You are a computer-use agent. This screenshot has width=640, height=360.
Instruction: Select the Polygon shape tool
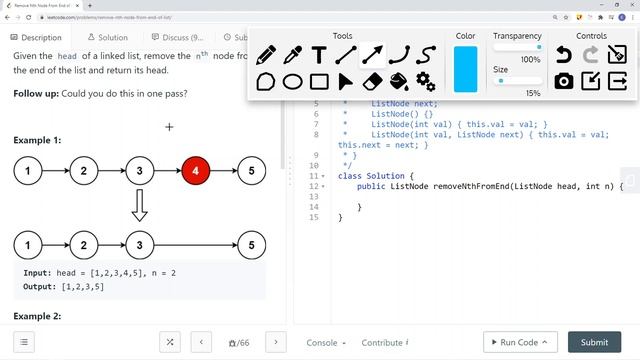[266, 82]
